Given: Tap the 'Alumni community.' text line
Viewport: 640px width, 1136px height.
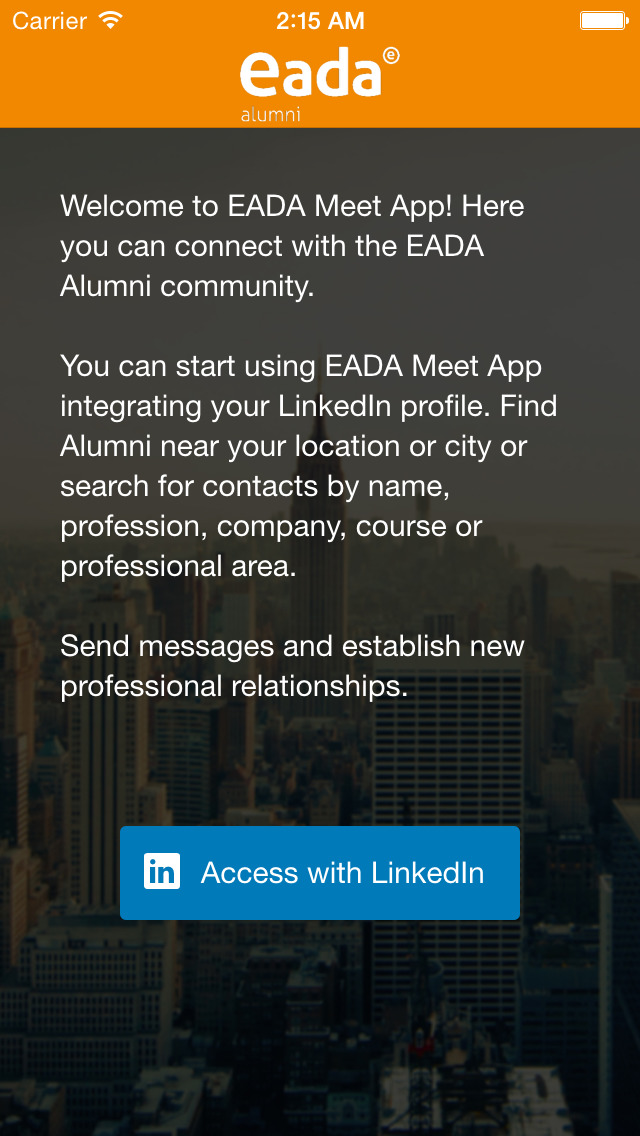Looking at the screenshot, I should (x=187, y=286).
